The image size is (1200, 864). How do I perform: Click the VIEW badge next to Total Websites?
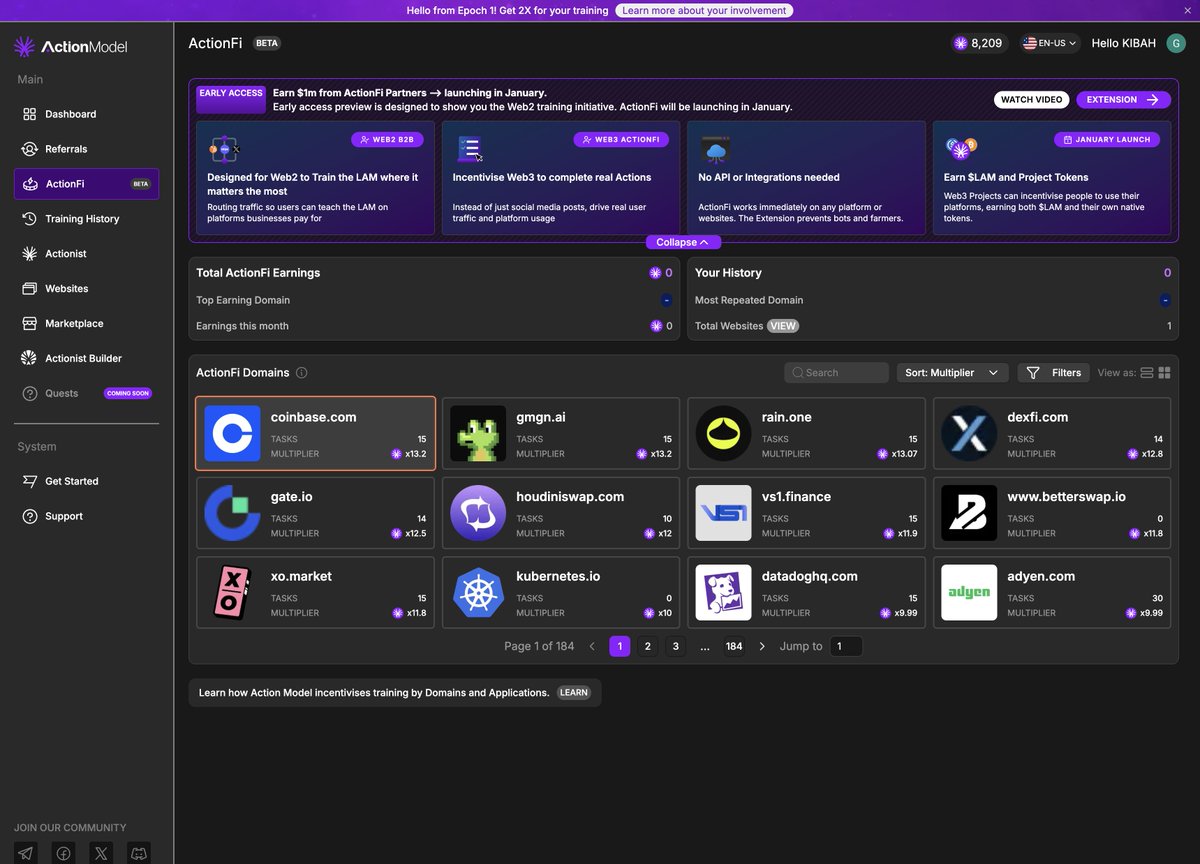[783, 326]
